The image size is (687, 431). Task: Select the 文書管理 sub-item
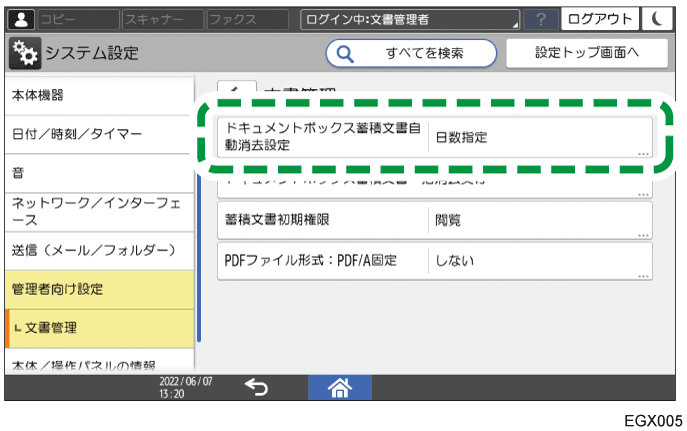coord(99,329)
